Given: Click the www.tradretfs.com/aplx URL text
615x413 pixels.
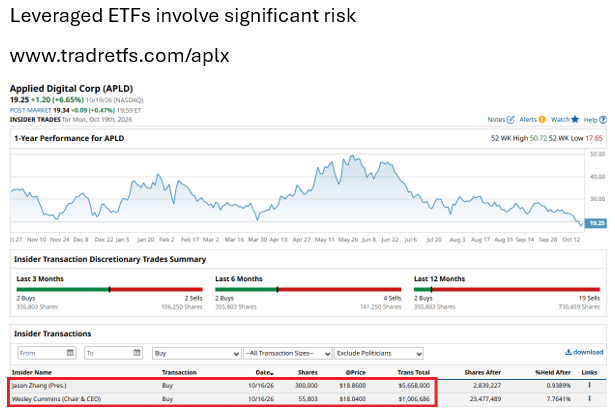Looking at the screenshot, I should pos(120,56).
